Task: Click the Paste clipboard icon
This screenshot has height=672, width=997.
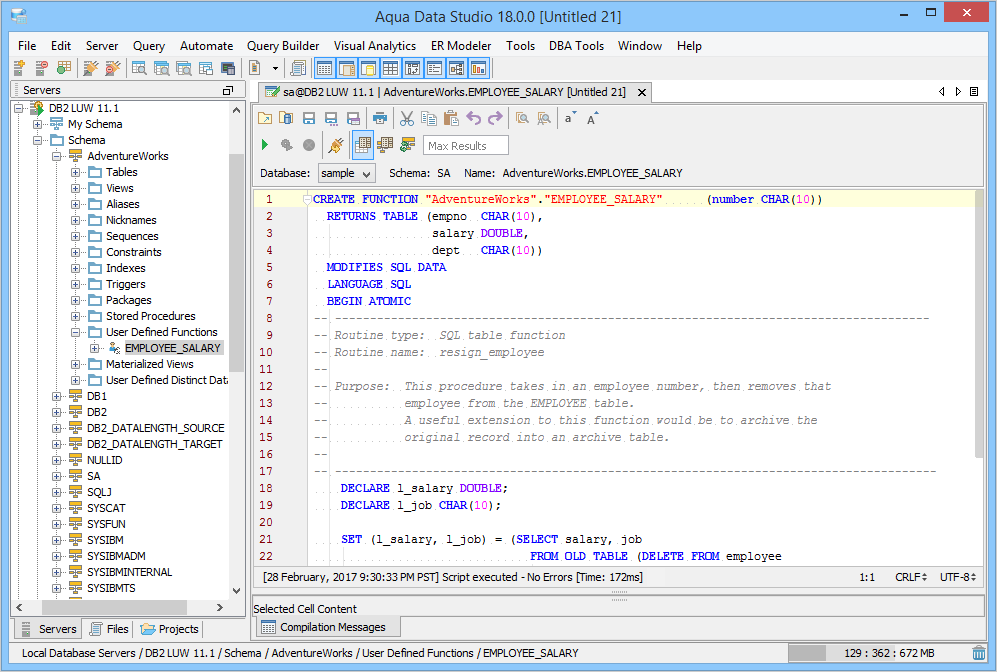Action: coord(451,118)
